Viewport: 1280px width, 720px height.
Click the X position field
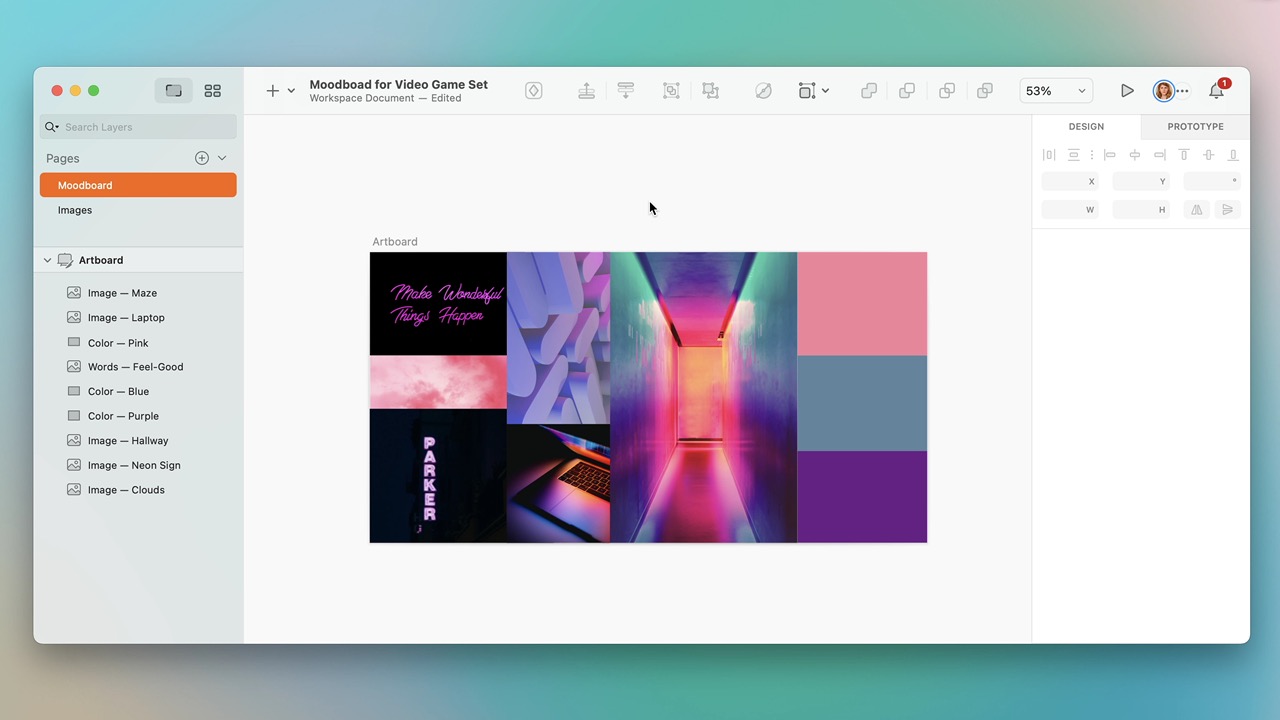1070,182
